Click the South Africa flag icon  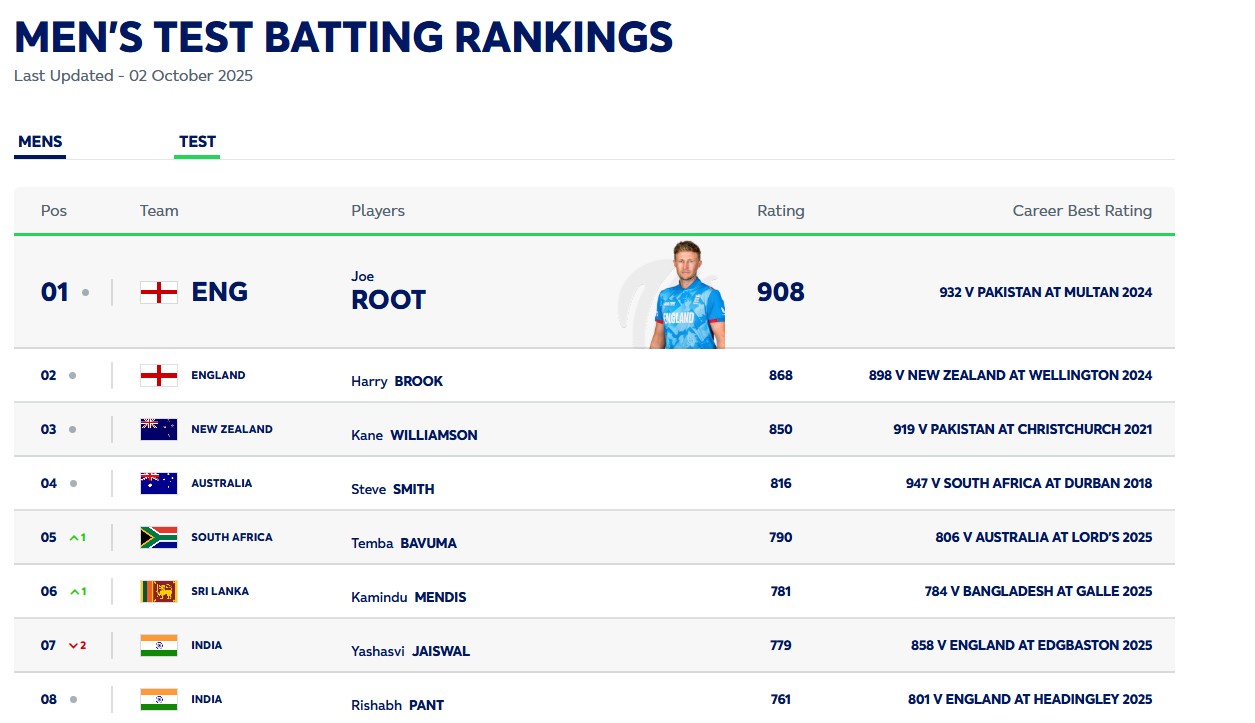(159, 537)
